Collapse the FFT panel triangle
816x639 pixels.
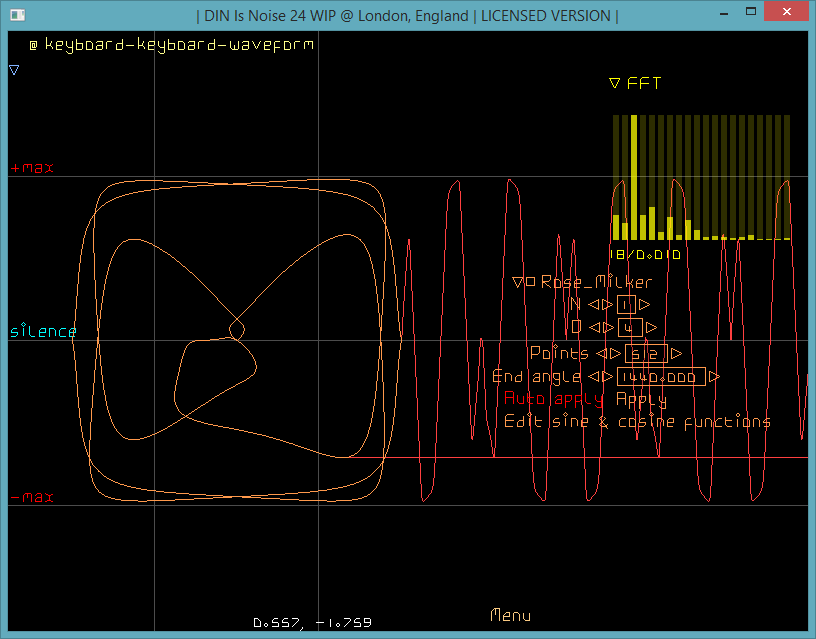[x=615, y=84]
